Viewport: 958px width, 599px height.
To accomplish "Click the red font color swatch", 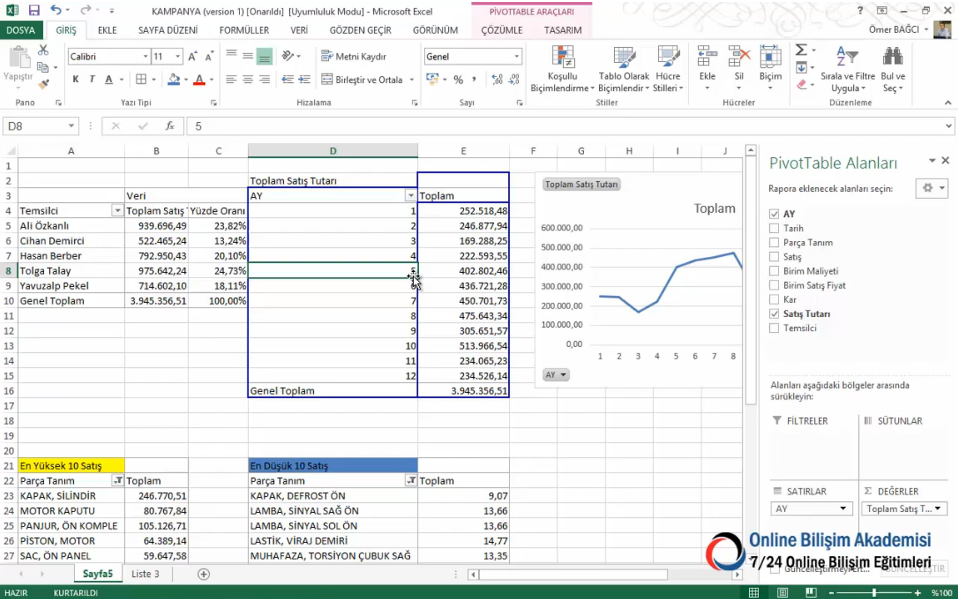I will [x=199, y=80].
